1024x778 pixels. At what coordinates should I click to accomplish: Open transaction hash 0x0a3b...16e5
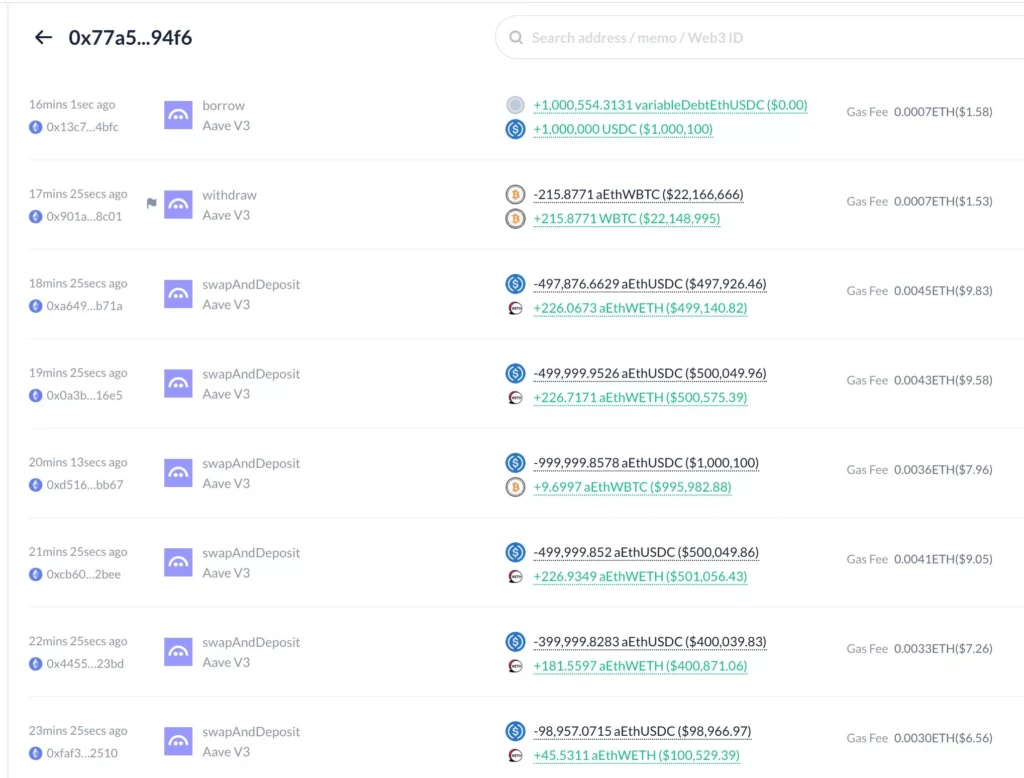coord(84,395)
